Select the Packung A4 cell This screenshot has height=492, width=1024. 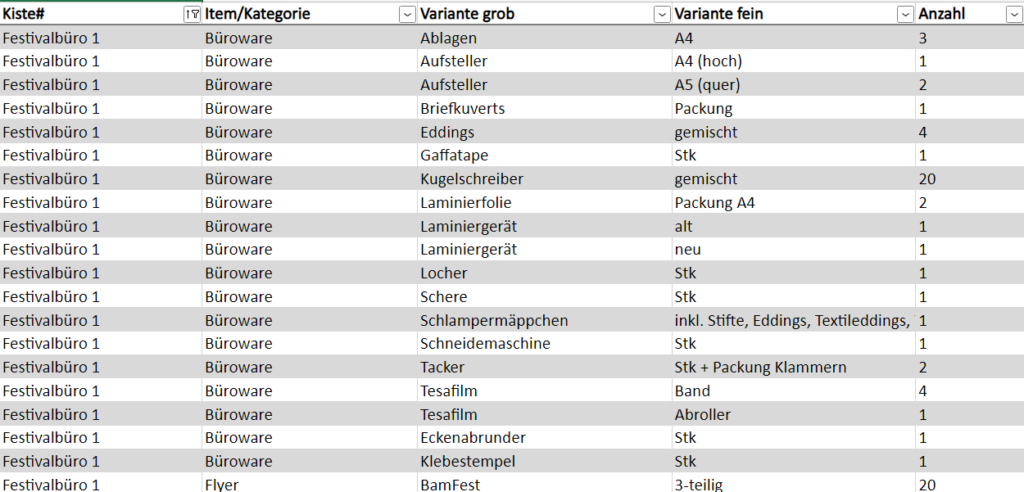[x=793, y=203]
